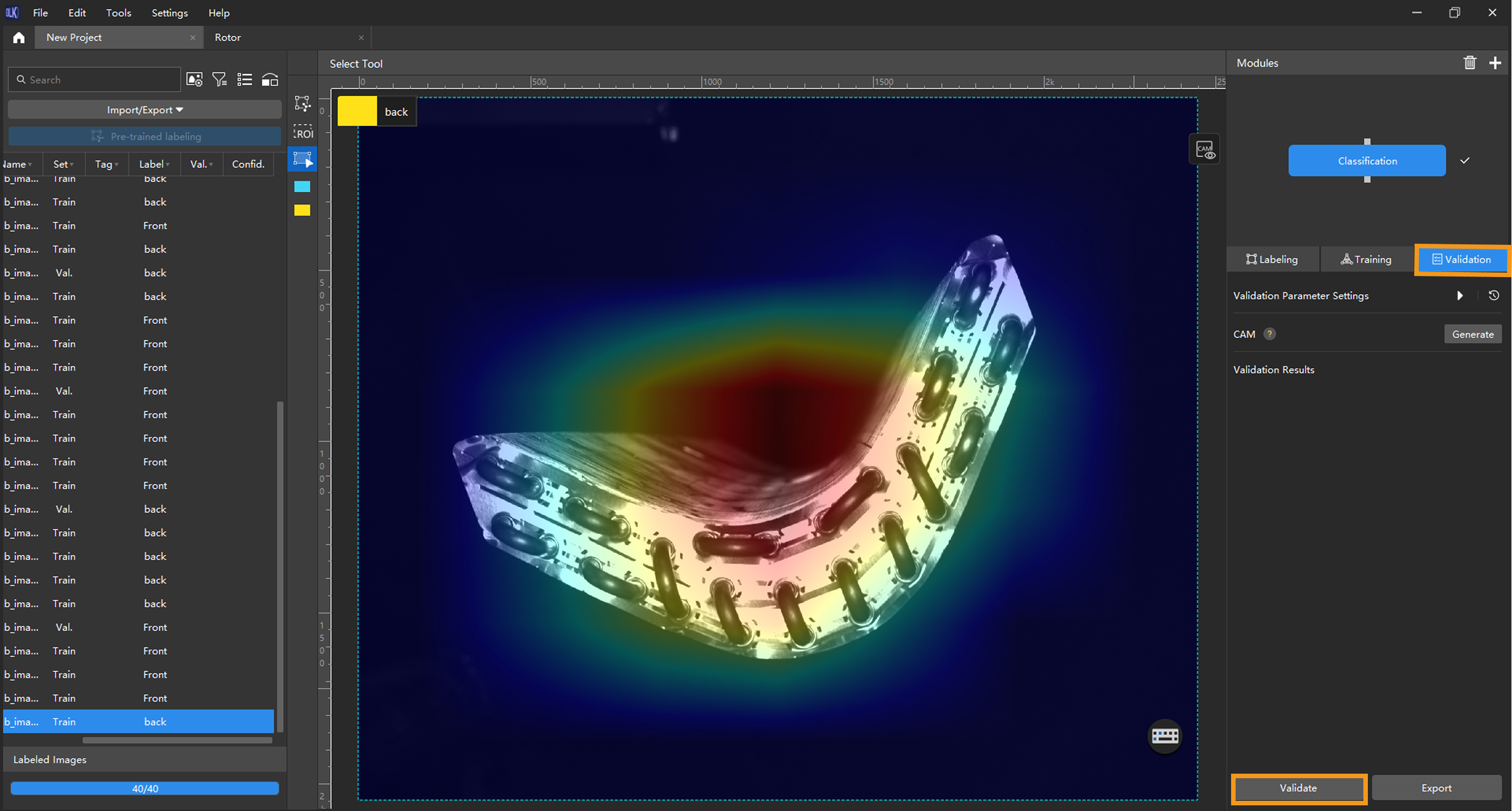Image resolution: width=1512 pixels, height=811 pixels.
Task: Switch to the Training tab
Action: click(1366, 260)
